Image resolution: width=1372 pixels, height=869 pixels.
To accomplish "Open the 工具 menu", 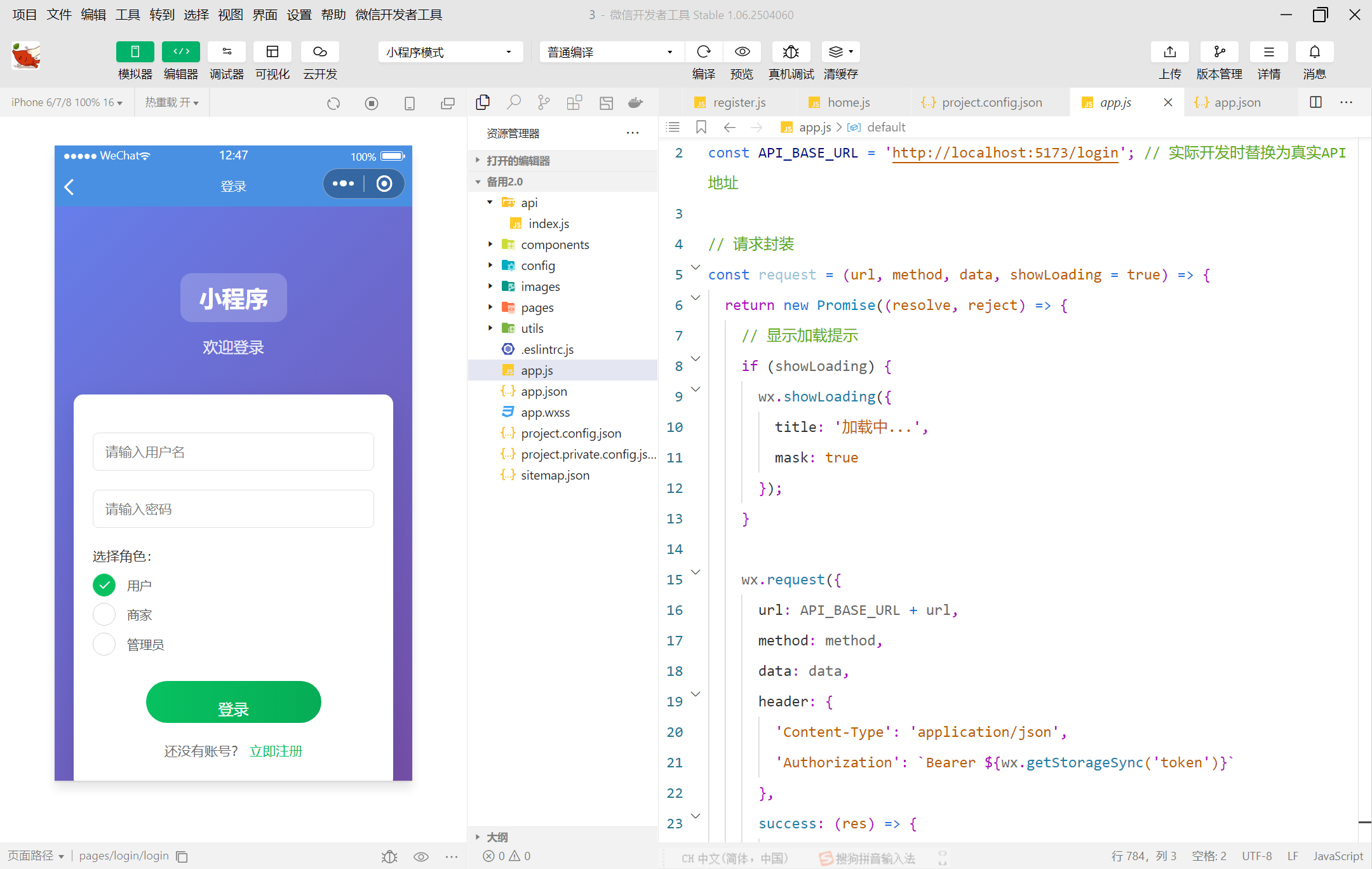I will pyautogui.click(x=127, y=15).
